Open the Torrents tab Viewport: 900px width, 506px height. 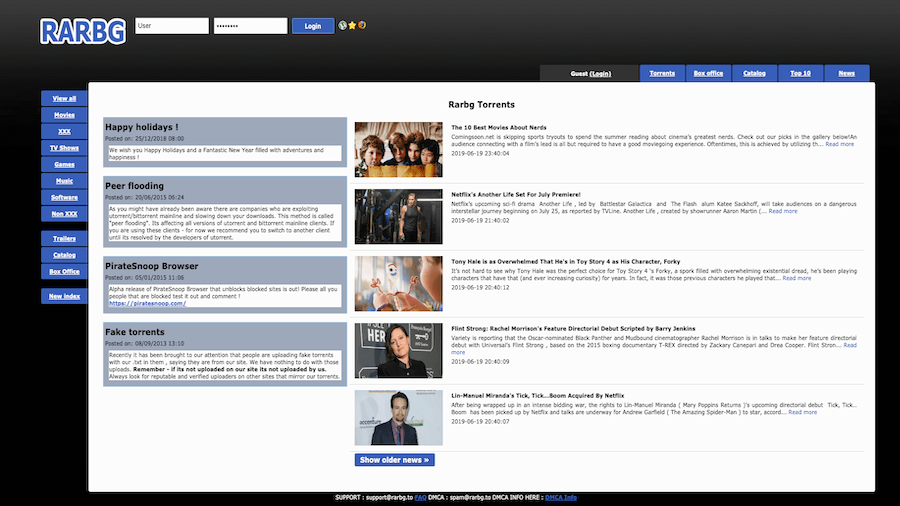click(662, 73)
